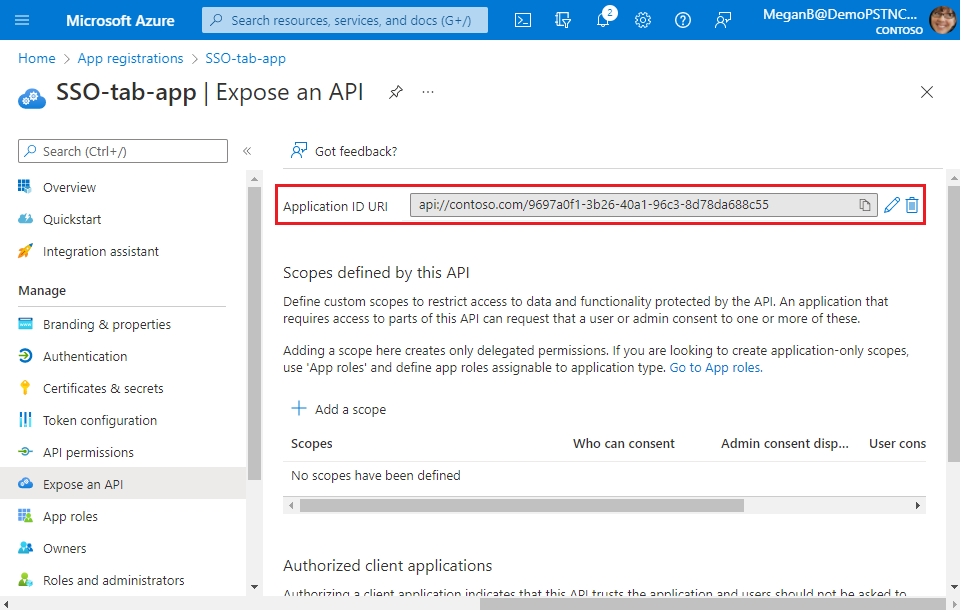
Task: Click the Integration assistant rocket icon
Action: pos(25,250)
